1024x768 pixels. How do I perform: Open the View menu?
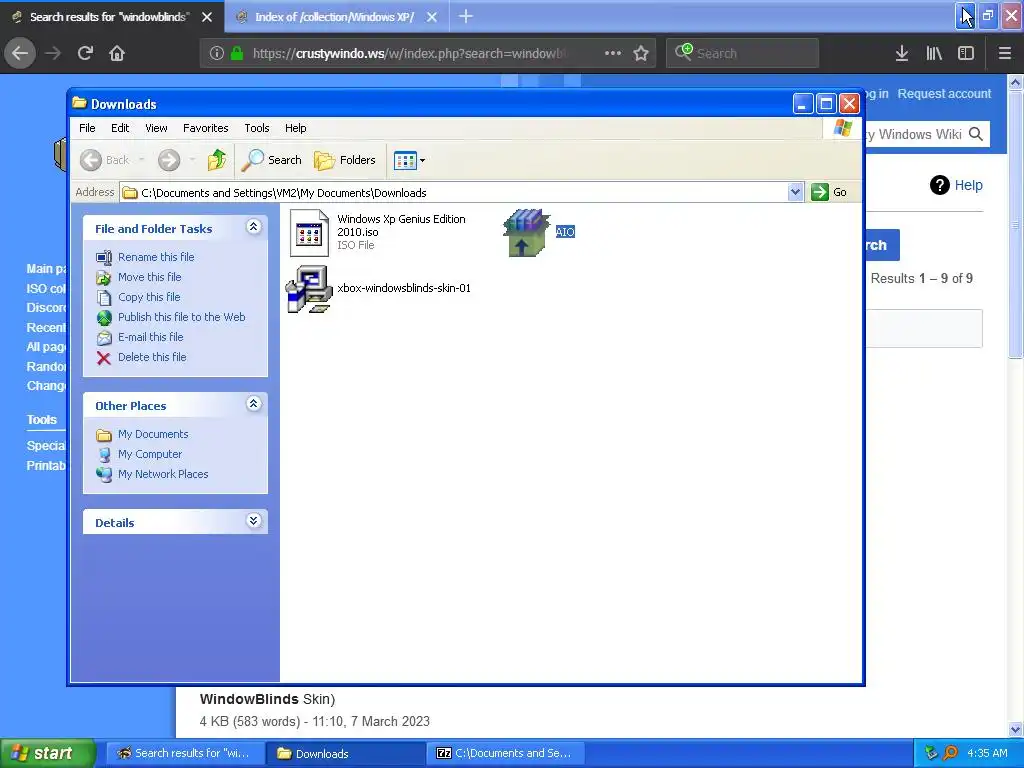[156, 128]
